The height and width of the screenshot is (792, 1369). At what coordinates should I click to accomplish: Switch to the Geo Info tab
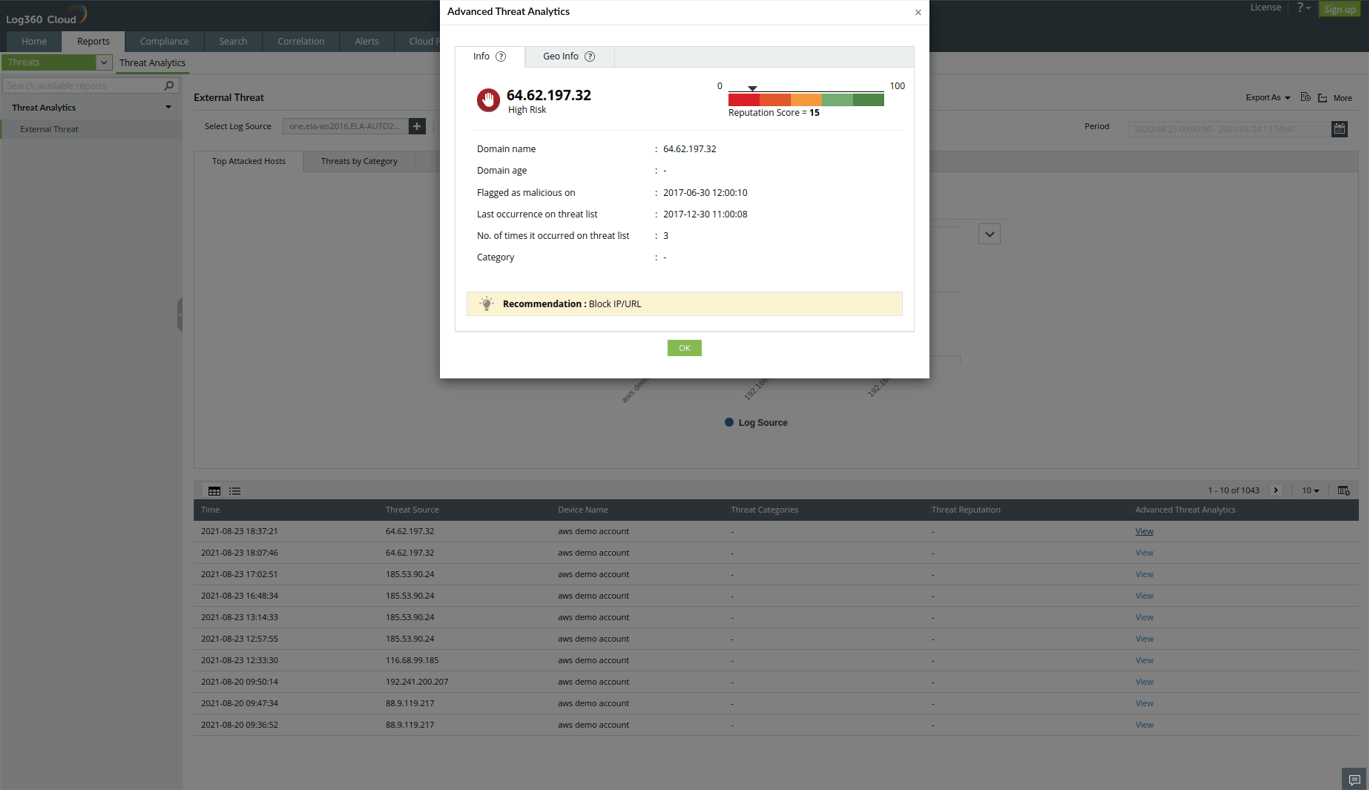point(569,57)
